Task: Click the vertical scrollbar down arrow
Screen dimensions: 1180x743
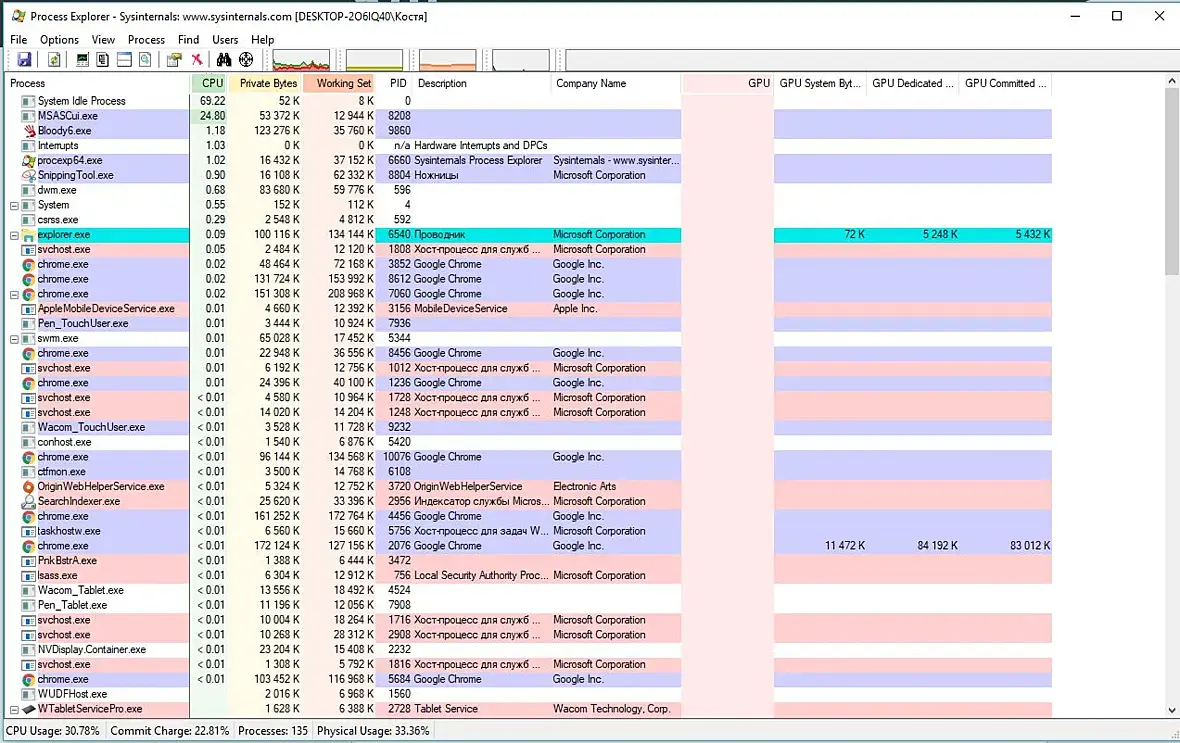Action: click(x=1172, y=710)
